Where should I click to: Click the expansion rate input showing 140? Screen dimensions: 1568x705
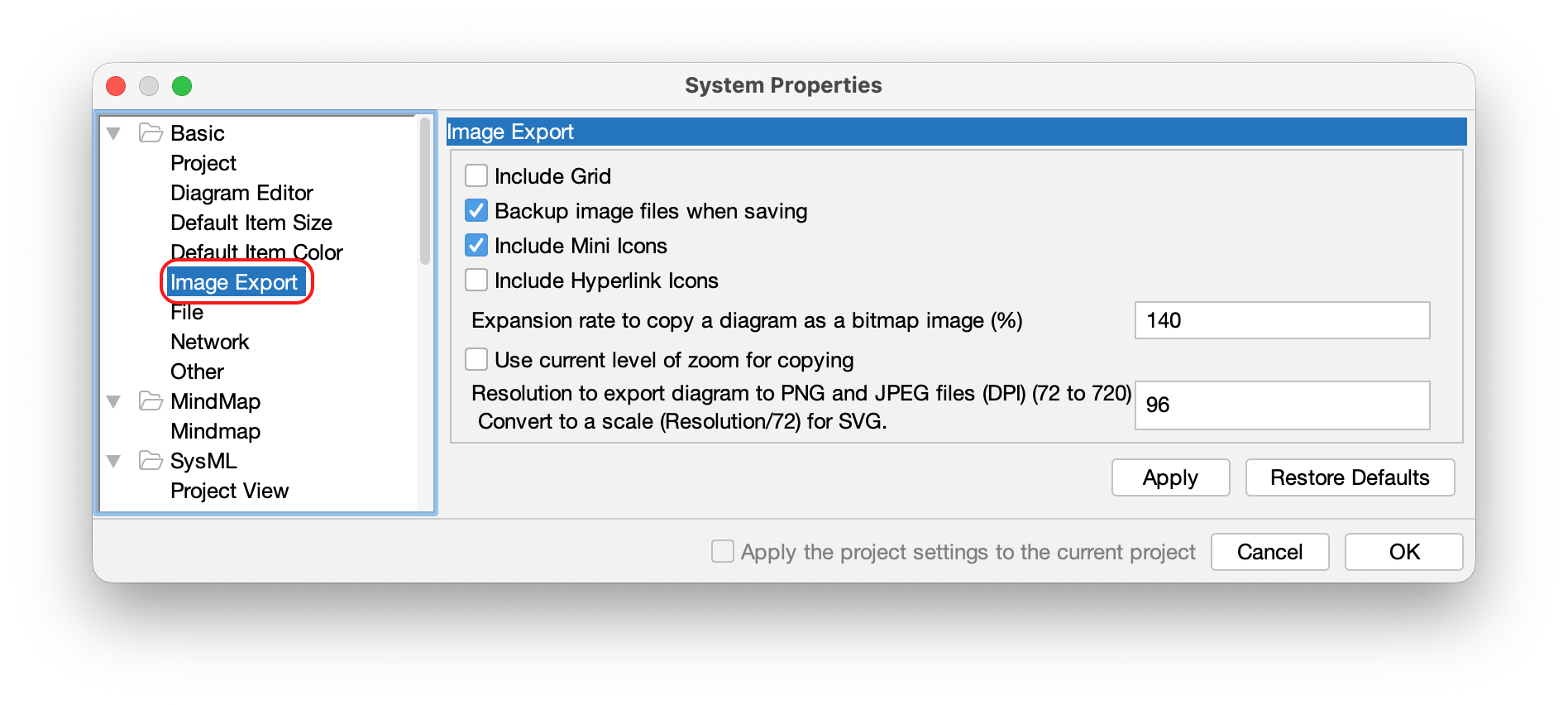coord(1281,320)
